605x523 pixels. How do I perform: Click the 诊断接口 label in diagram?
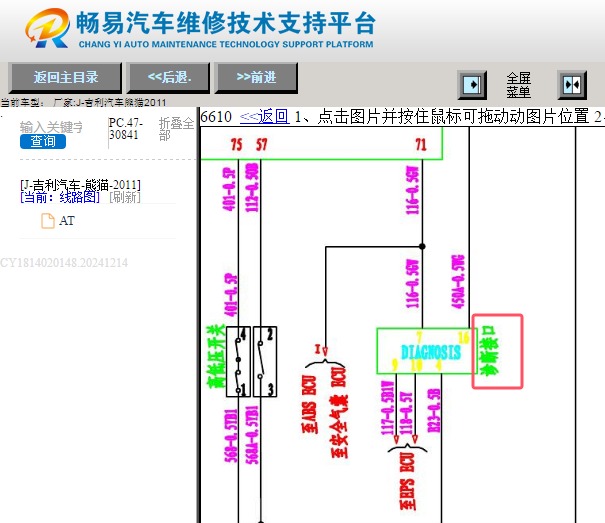pos(488,351)
